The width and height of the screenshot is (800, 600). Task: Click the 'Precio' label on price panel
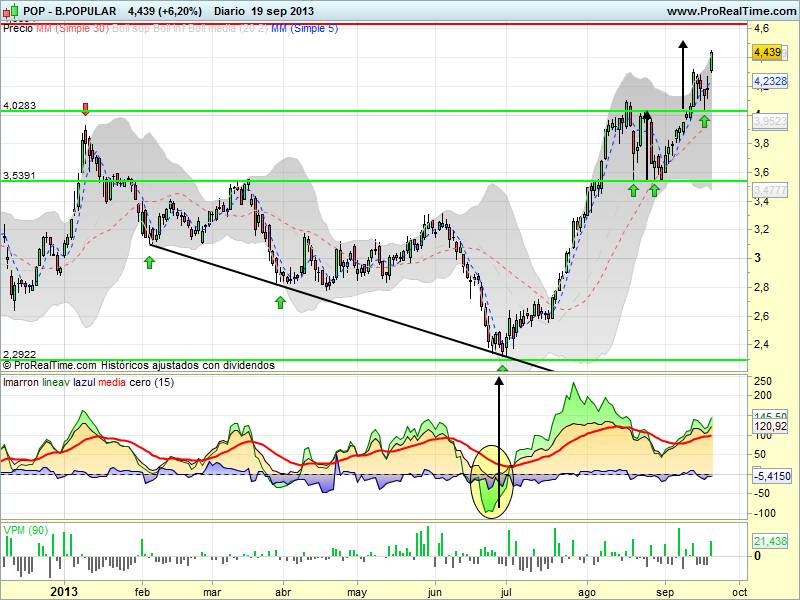coord(18,29)
